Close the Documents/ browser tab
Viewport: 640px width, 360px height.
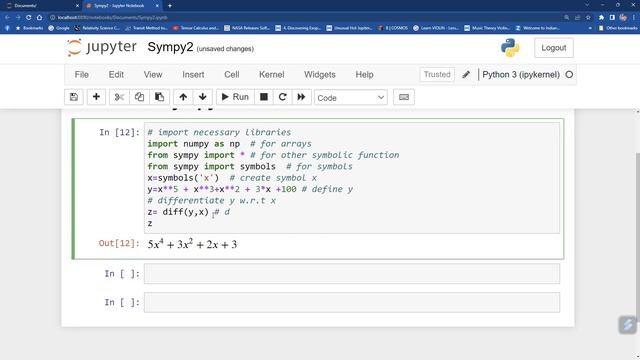77,6
